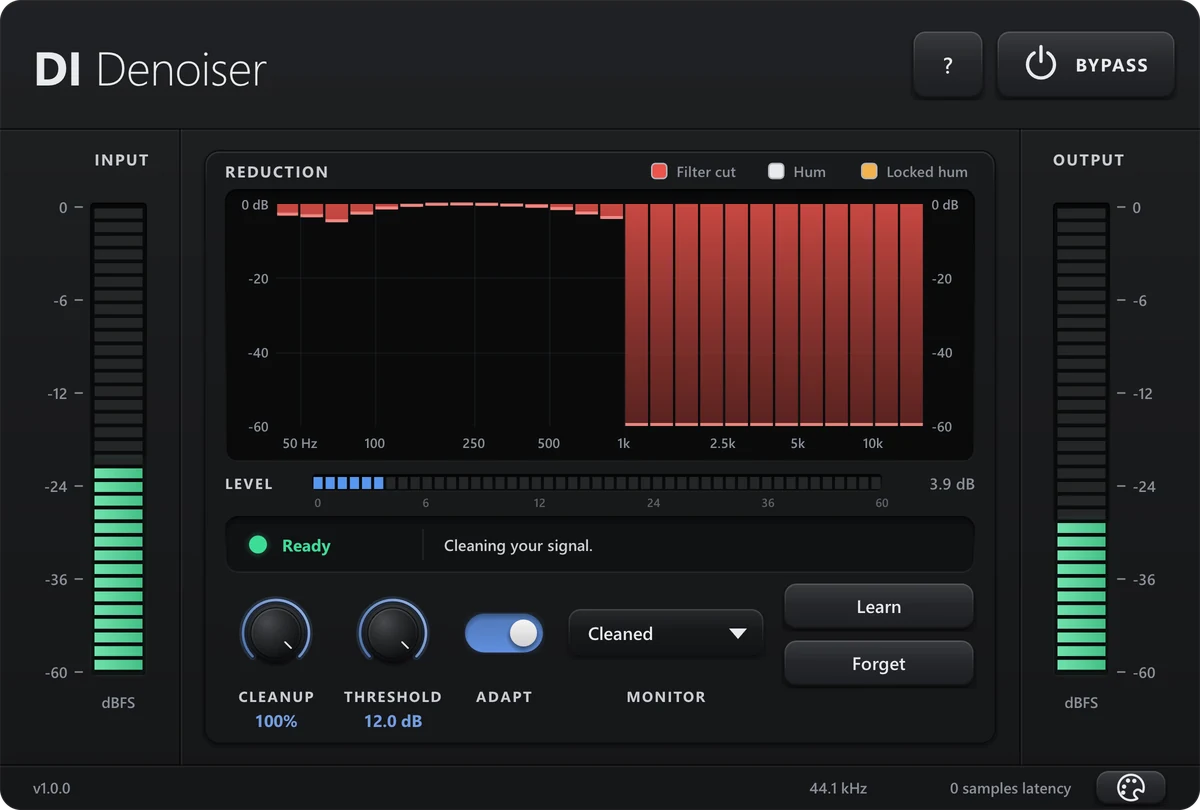Click the 0 samples latency text

pos(1010,789)
